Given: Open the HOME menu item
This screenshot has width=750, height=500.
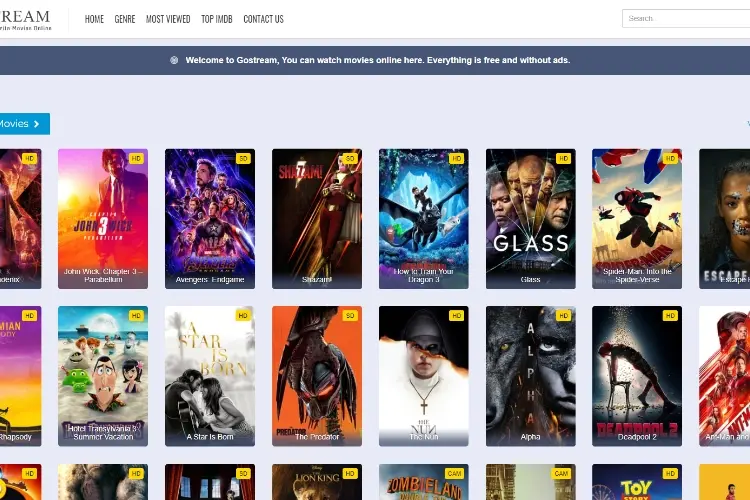Looking at the screenshot, I should pos(94,19).
